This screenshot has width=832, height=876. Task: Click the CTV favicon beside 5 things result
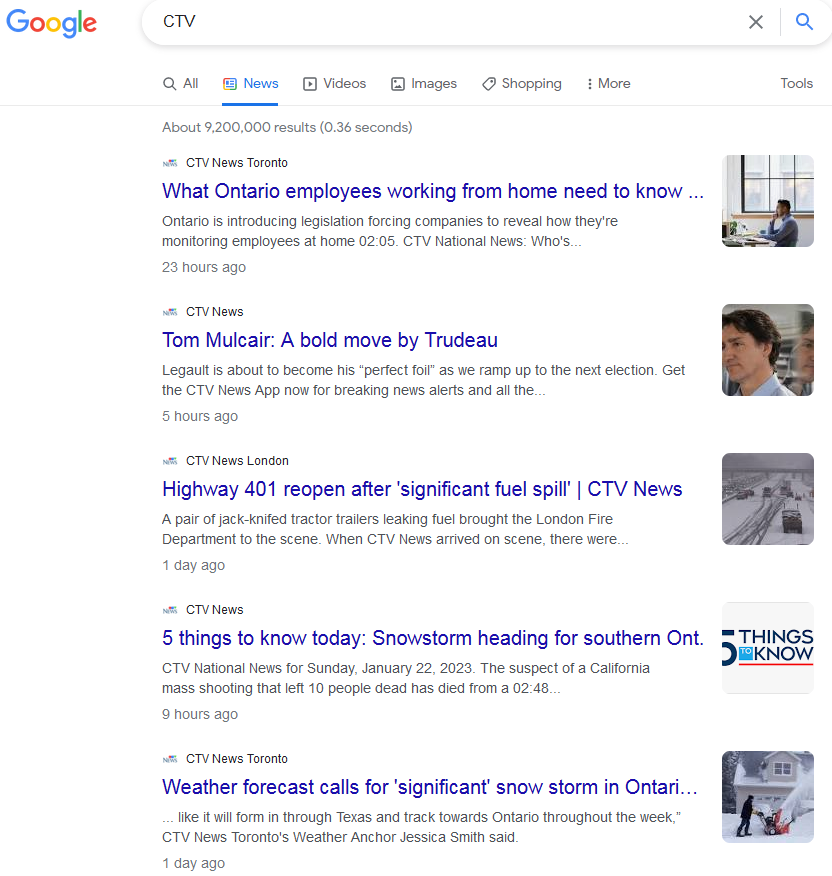click(x=170, y=610)
